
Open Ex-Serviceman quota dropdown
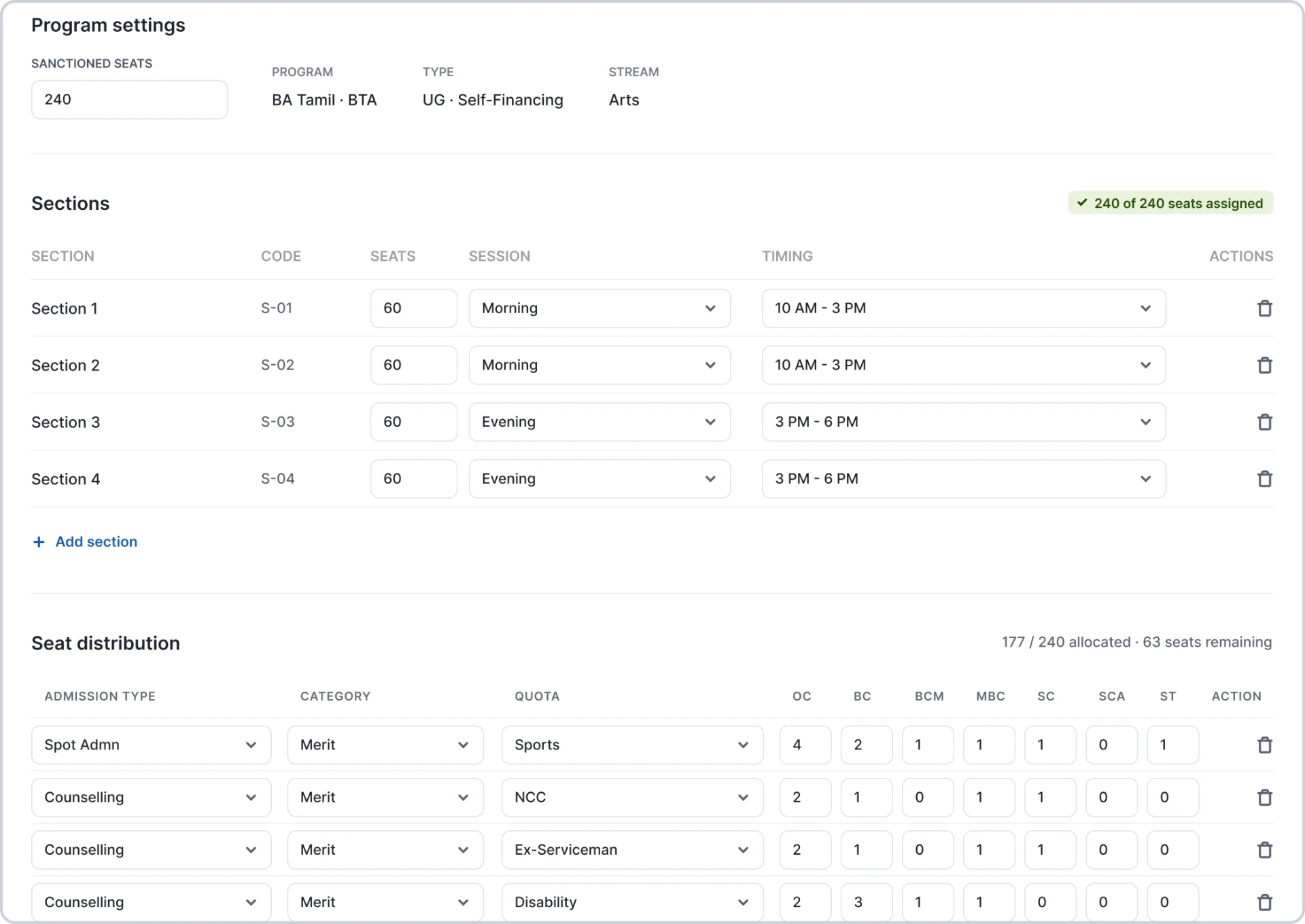[632, 850]
